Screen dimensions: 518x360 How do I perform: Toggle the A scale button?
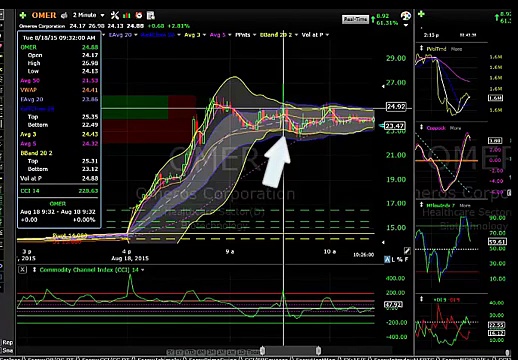387,259
